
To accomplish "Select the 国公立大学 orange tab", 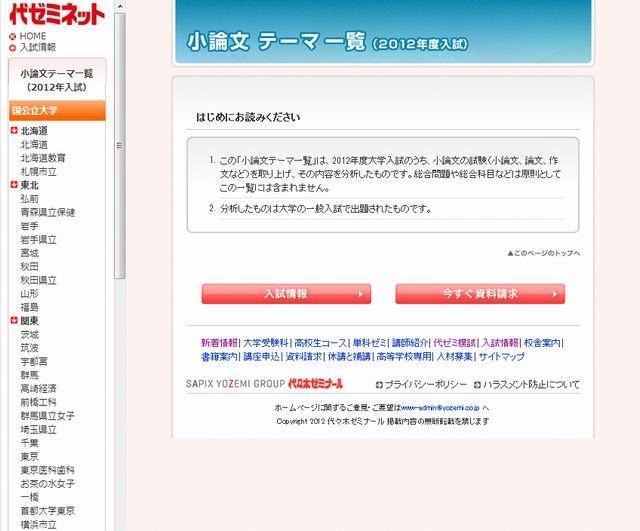I will click(57, 111).
